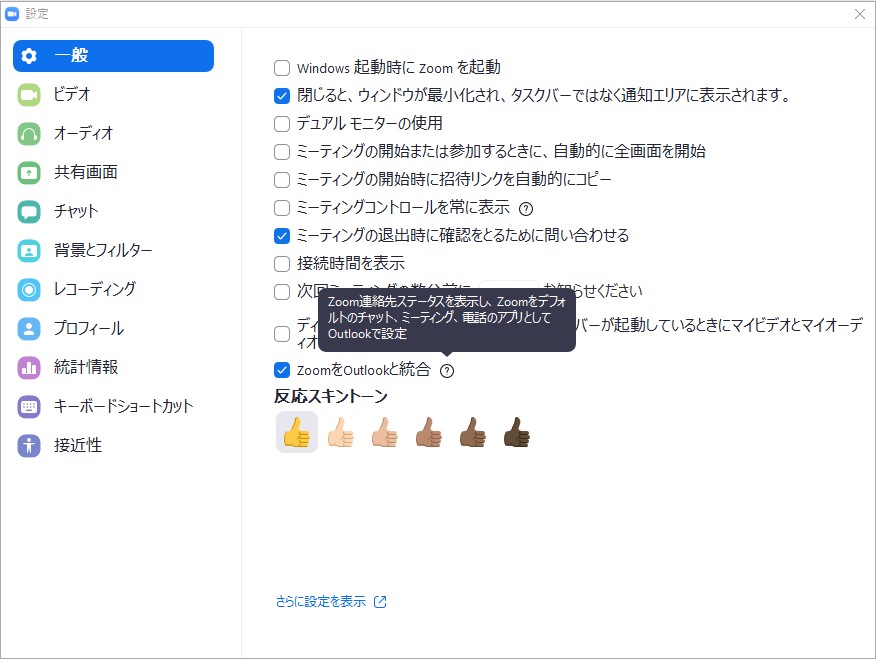Select the 共有画面 (Share Screen) settings icon

point(31,172)
